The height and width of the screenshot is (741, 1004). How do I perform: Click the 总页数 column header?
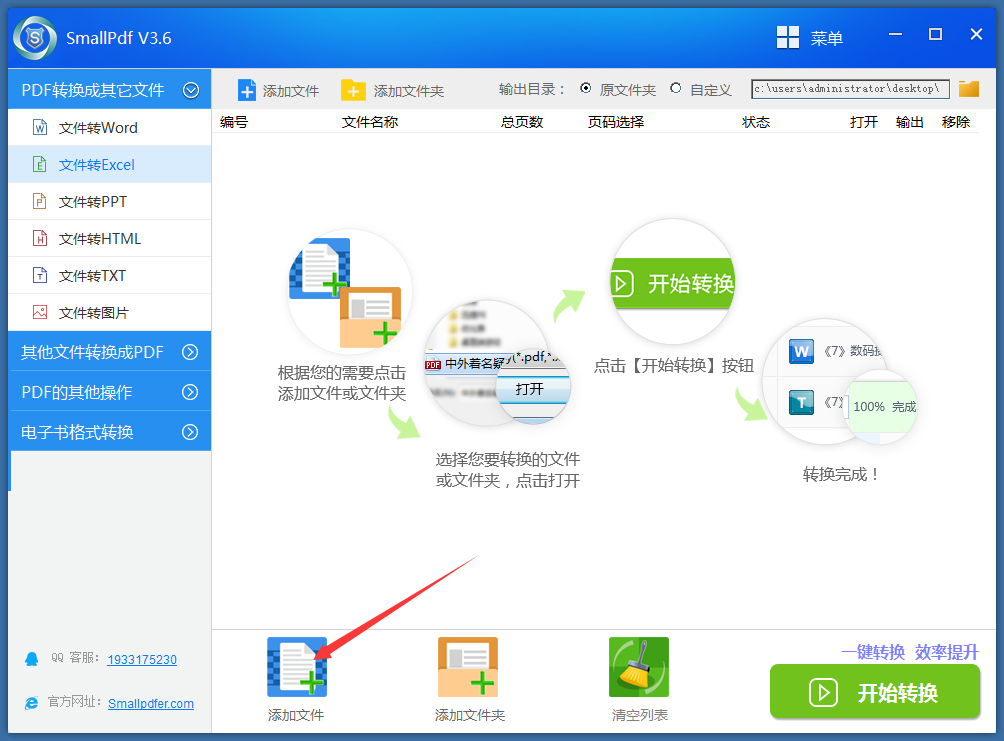click(522, 122)
